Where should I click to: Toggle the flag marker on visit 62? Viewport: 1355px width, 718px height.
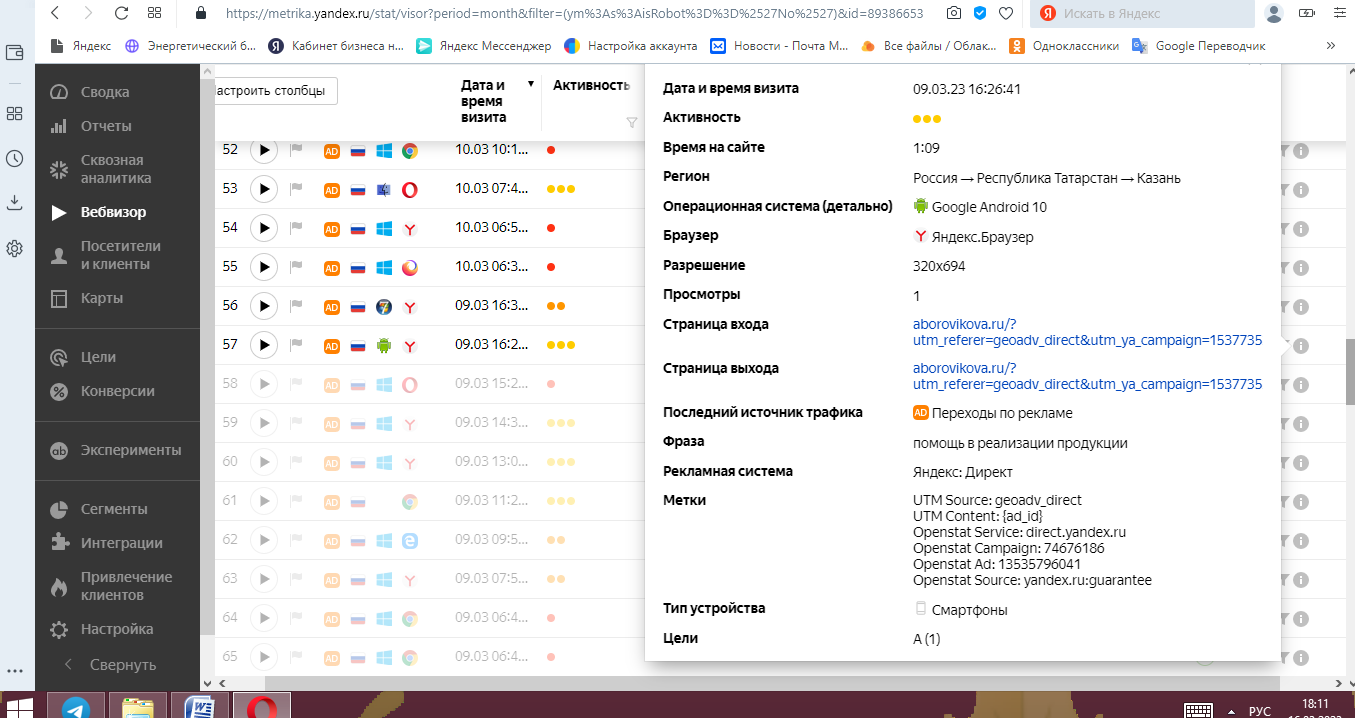point(296,540)
